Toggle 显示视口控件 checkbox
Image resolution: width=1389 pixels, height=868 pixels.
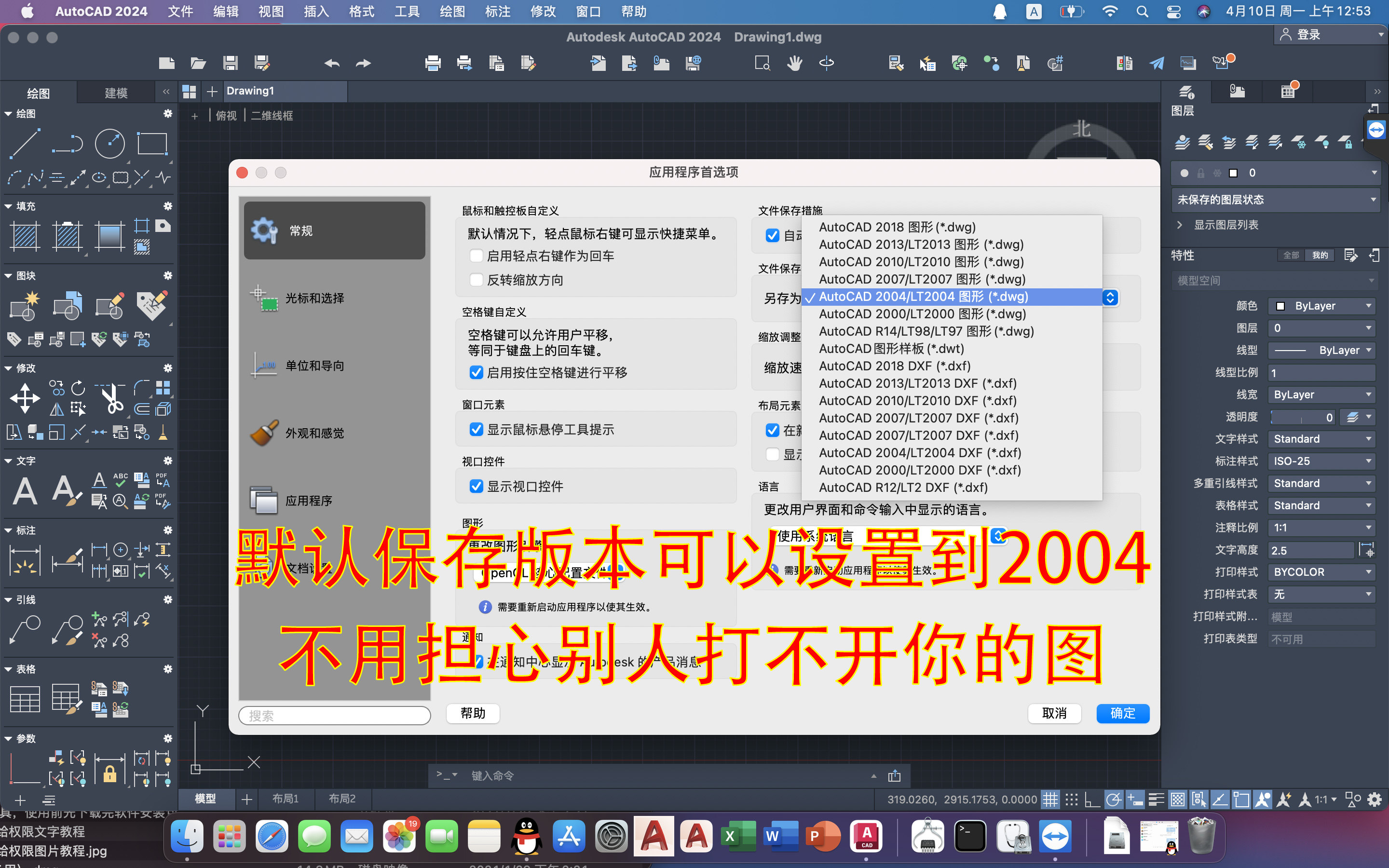click(x=476, y=486)
